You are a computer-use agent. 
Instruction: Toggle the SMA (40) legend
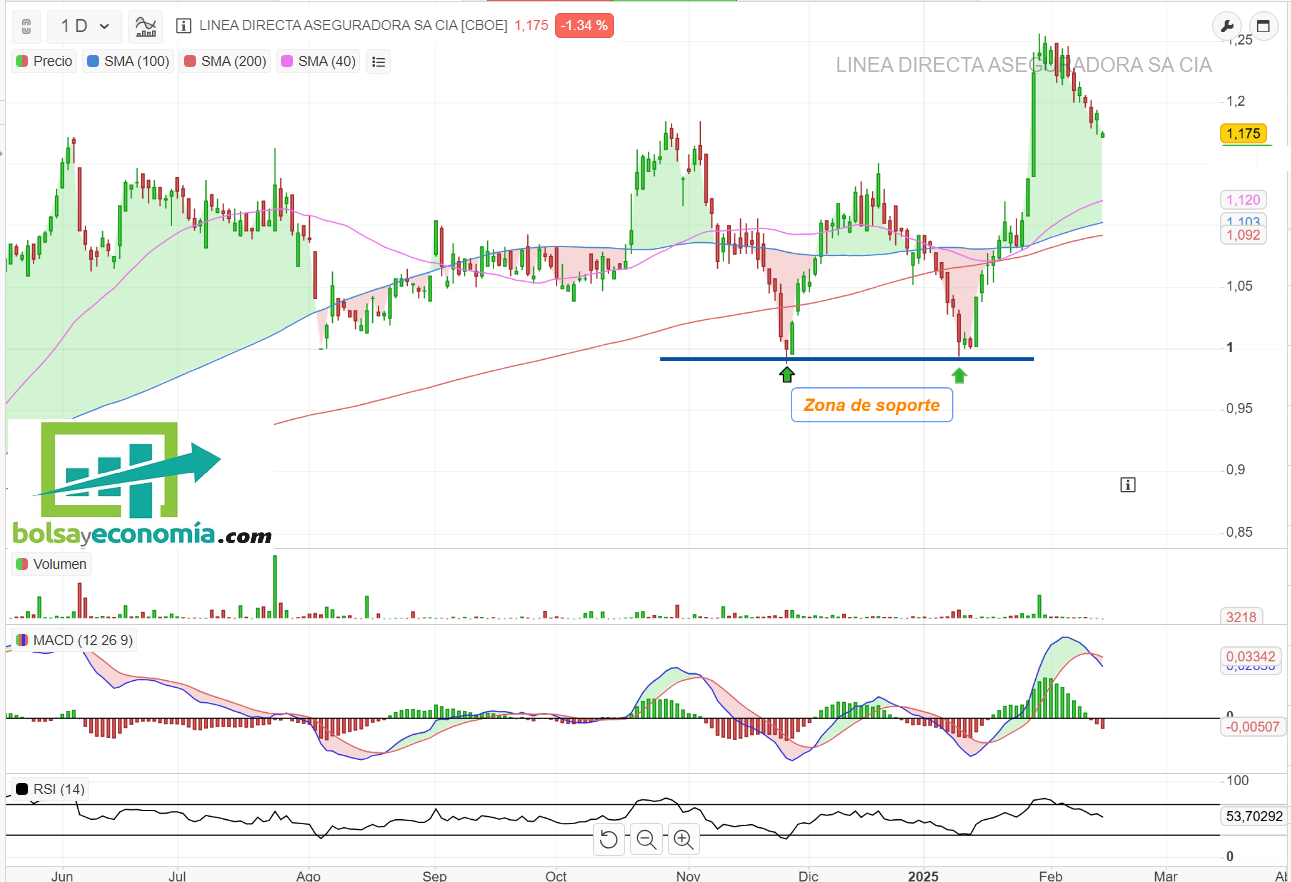pos(320,61)
